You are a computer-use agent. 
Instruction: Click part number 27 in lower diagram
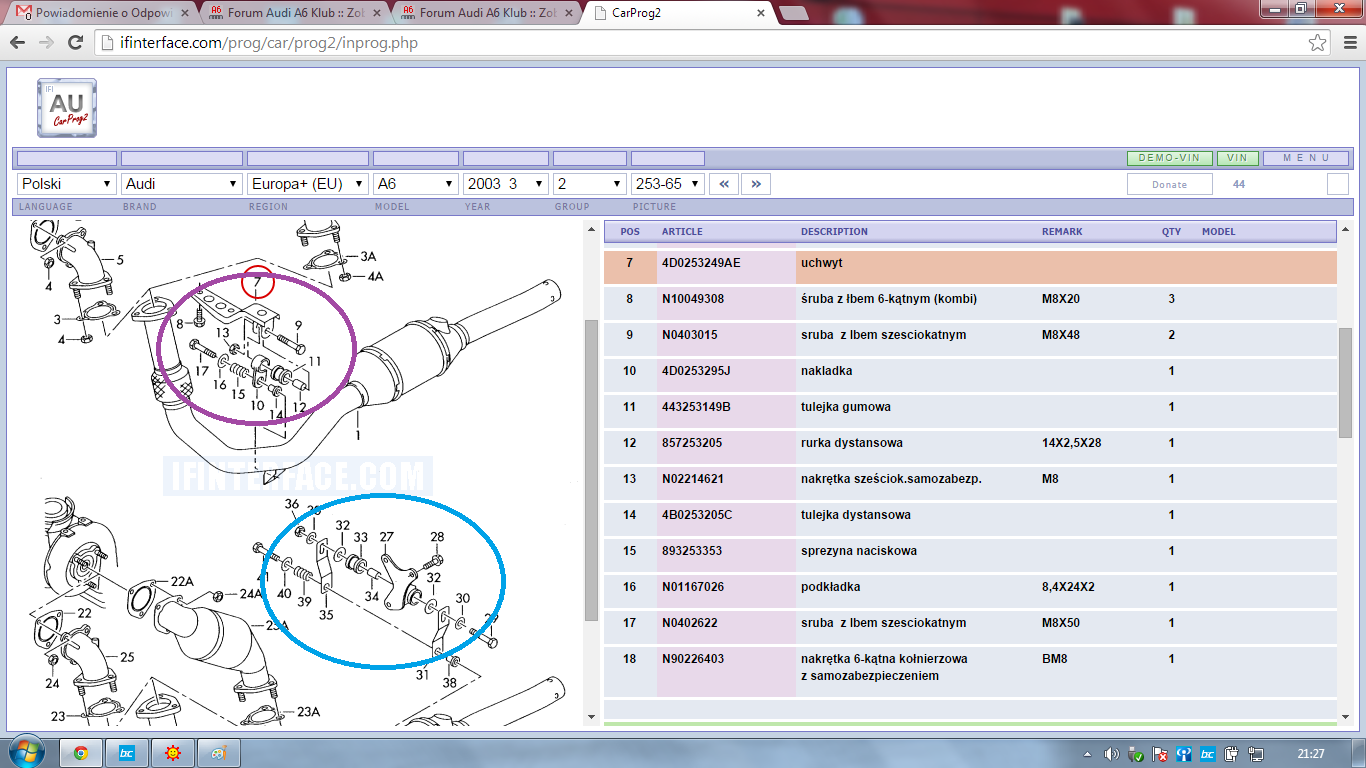[x=386, y=537]
